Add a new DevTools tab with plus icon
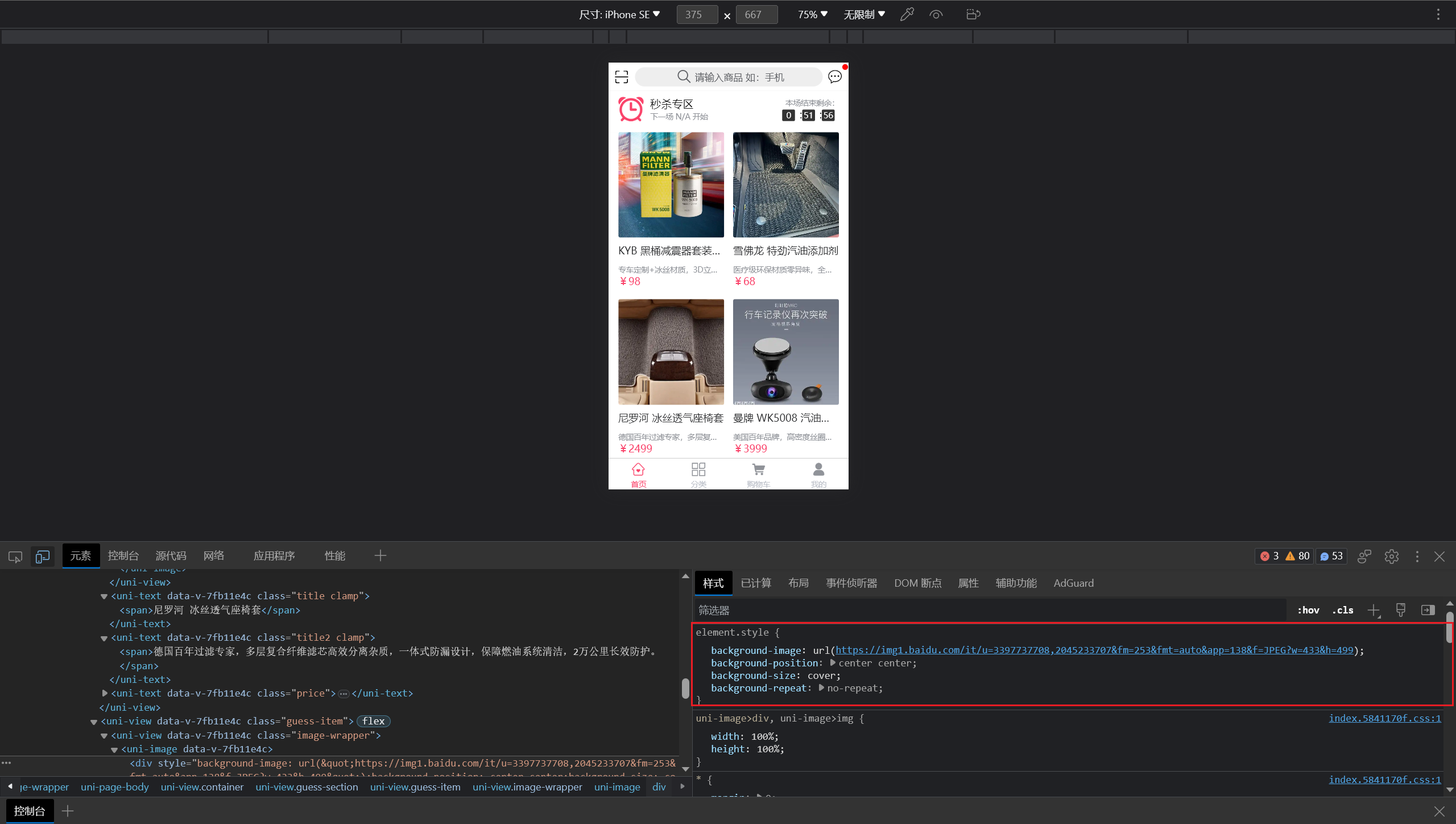This screenshot has width=1456, height=824. click(380, 555)
